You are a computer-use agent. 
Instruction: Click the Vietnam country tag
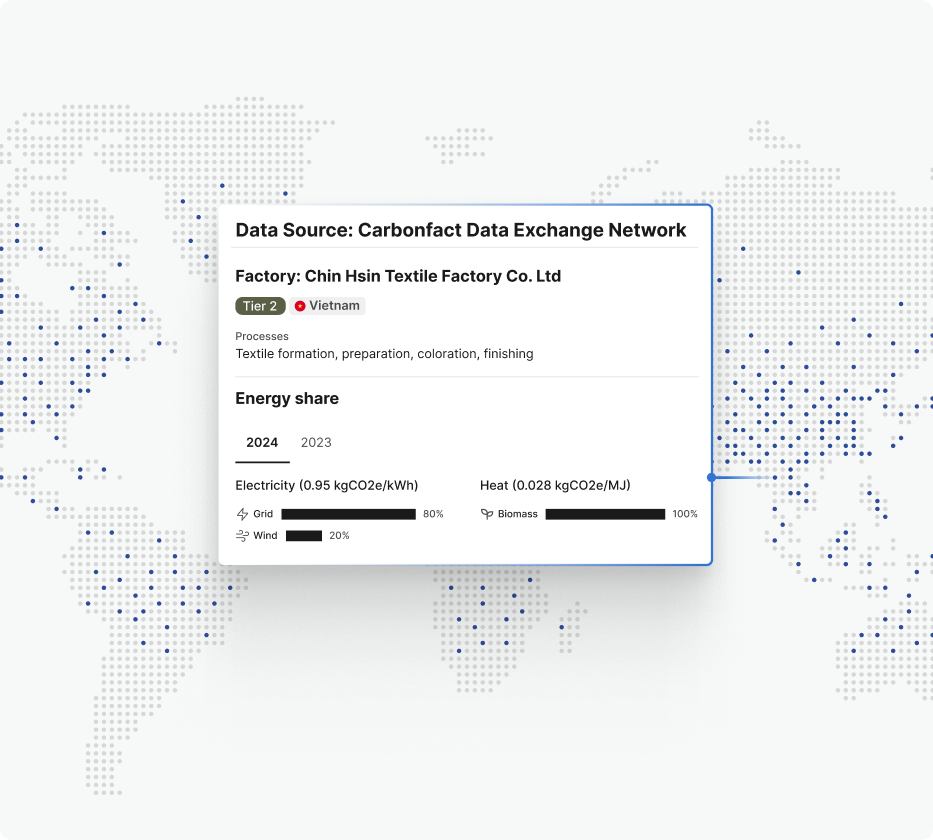tap(327, 306)
